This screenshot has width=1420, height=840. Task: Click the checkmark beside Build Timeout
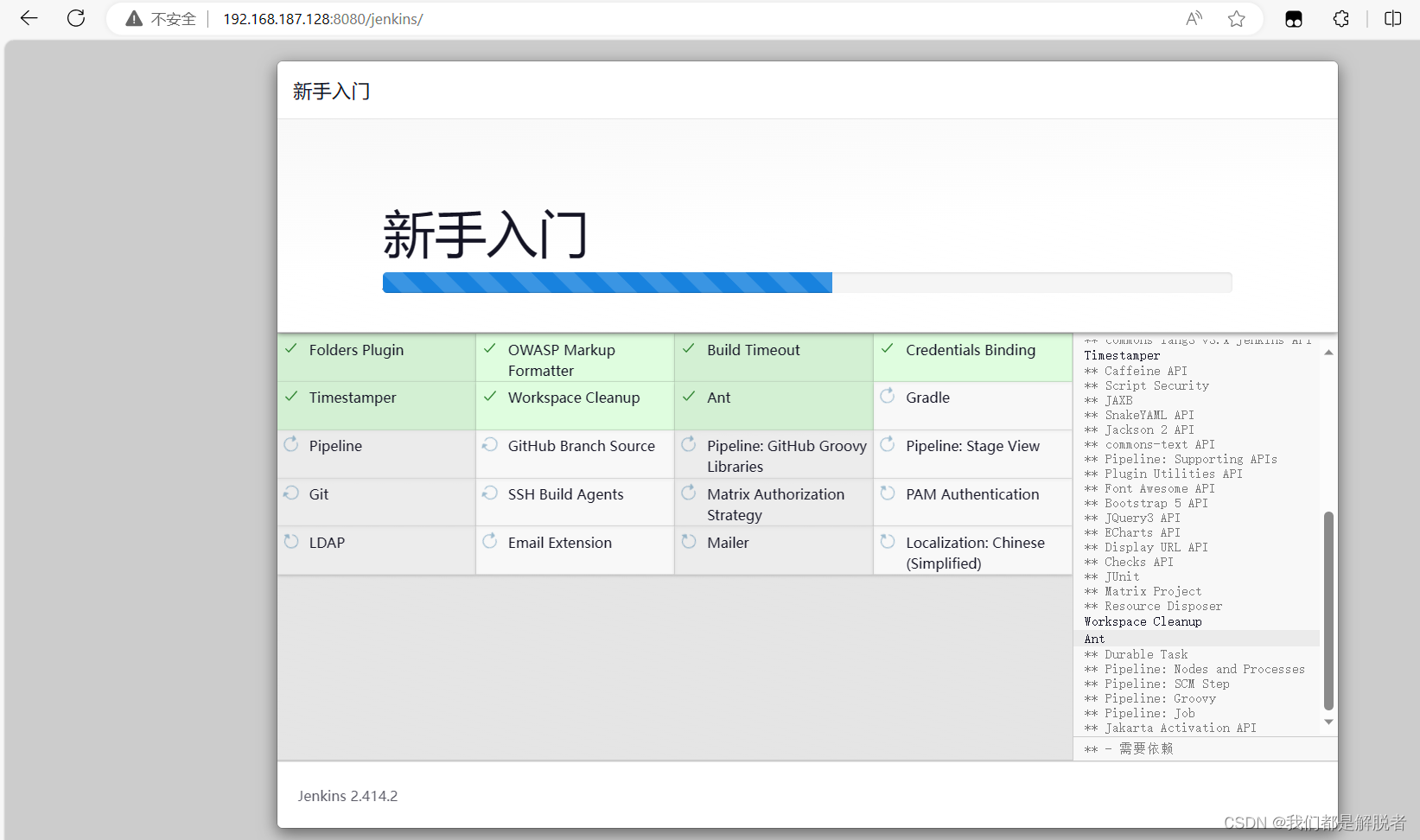pos(688,349)
